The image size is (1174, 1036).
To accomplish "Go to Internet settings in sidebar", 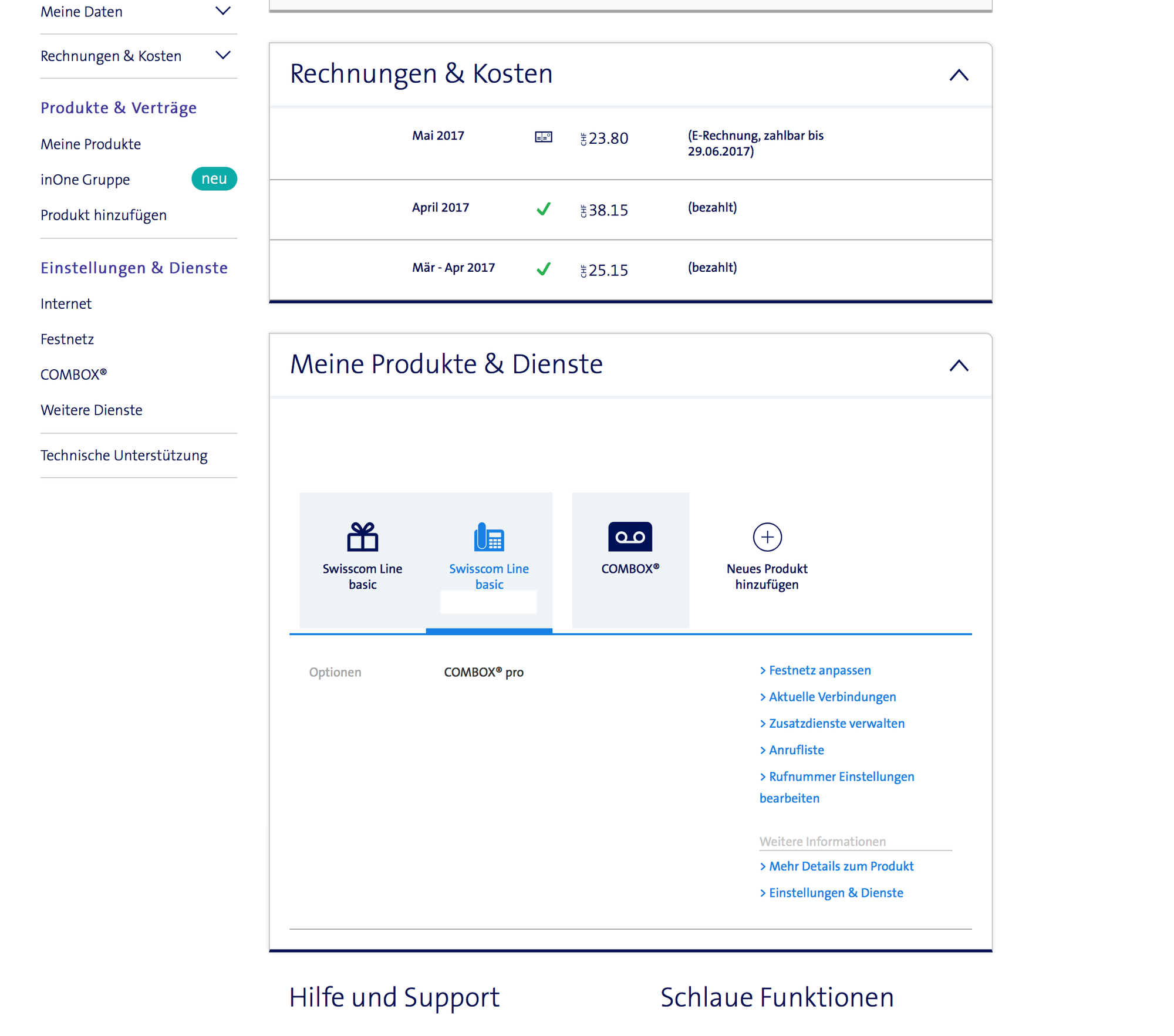I will (66, 303).
